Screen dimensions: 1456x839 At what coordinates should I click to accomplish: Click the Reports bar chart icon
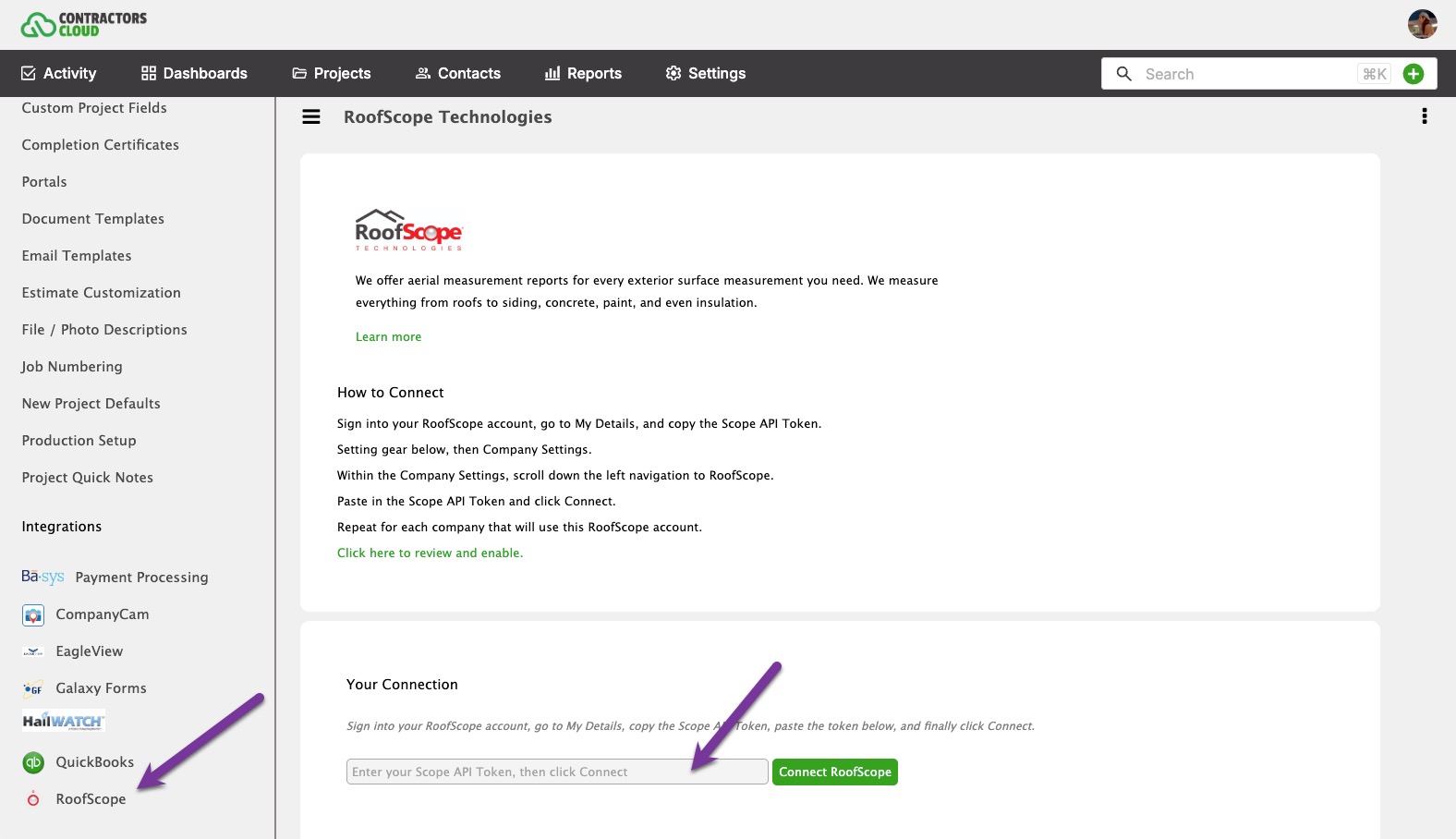tap(552, 73)
